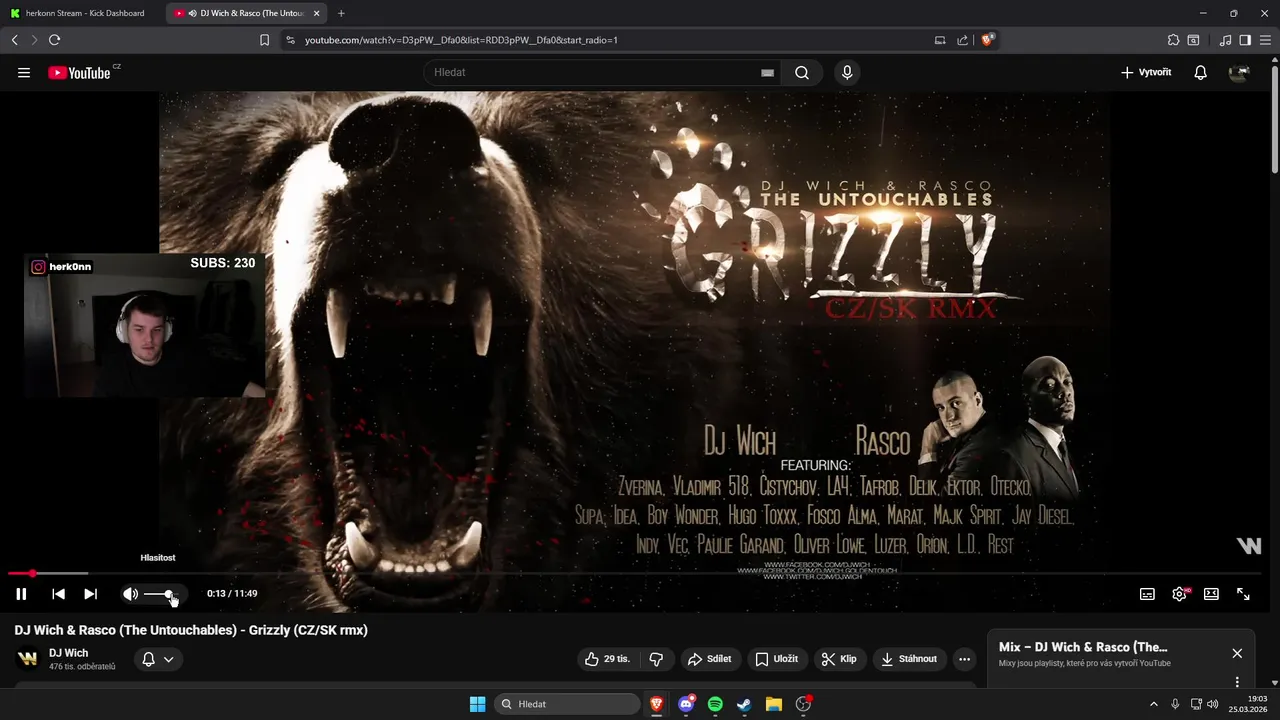The height and width of the screenshot is (720, 1280).
Task: Open the DJ Wich channel name
Action: coord(68,653)
